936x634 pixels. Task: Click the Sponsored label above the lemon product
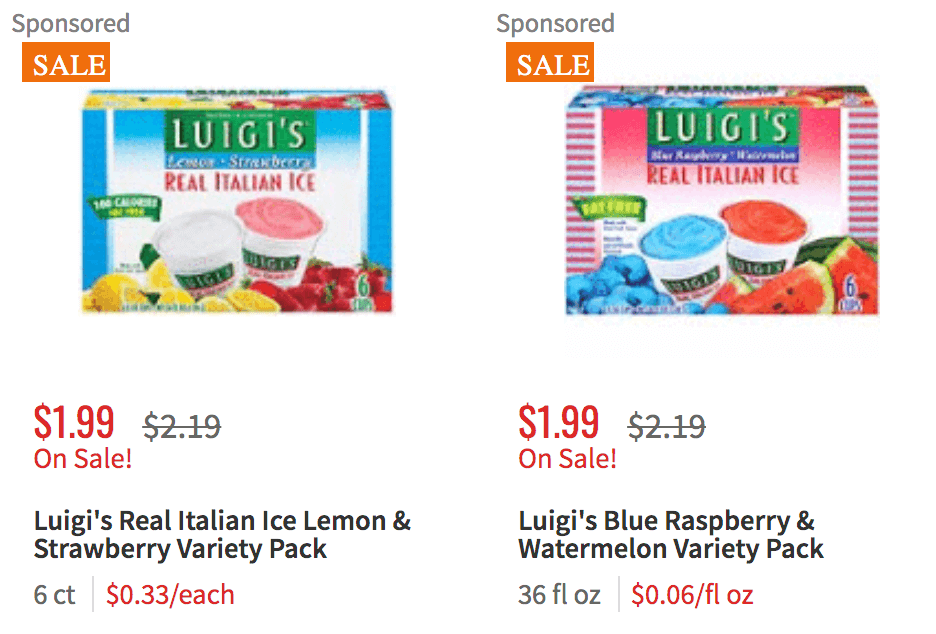(x=70, y=23)
